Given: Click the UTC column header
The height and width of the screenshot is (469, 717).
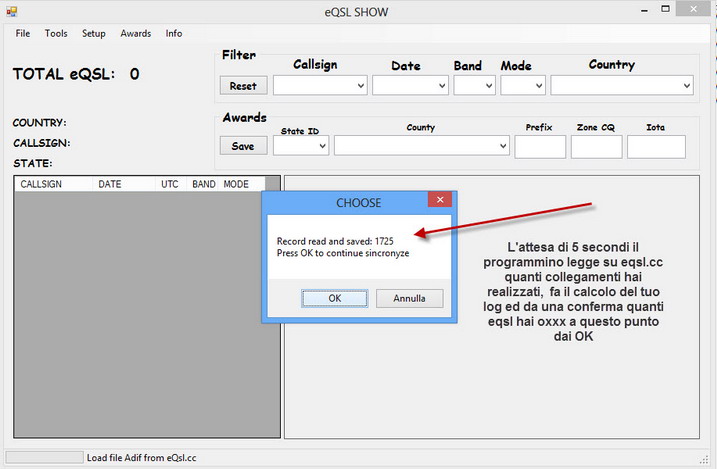Looking at the screenshot, I should (171, 184).
